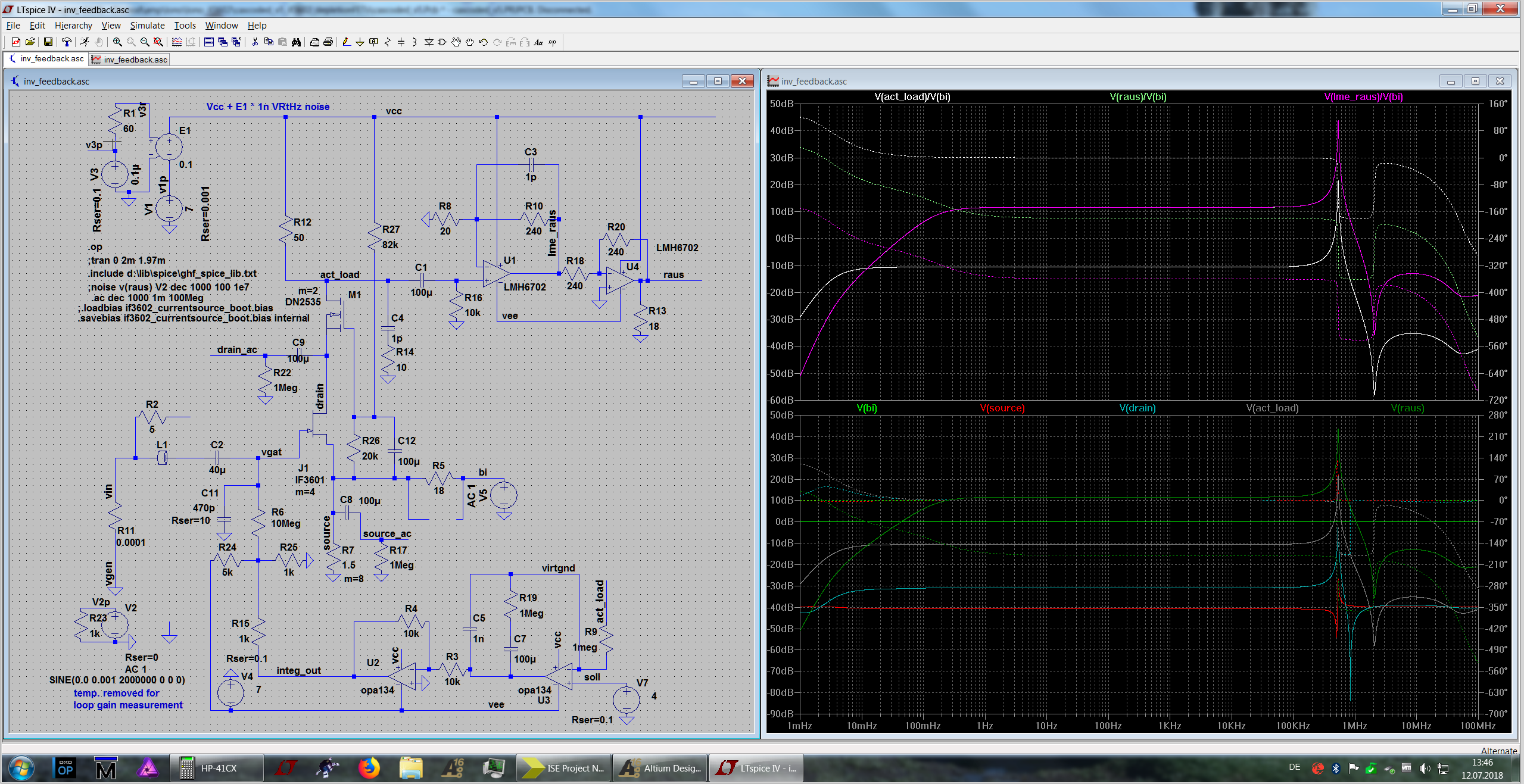Switch to the waveform inv_feedback.asc tab
This screenshot has width=1524, height=784.
[x=129, y=60]
